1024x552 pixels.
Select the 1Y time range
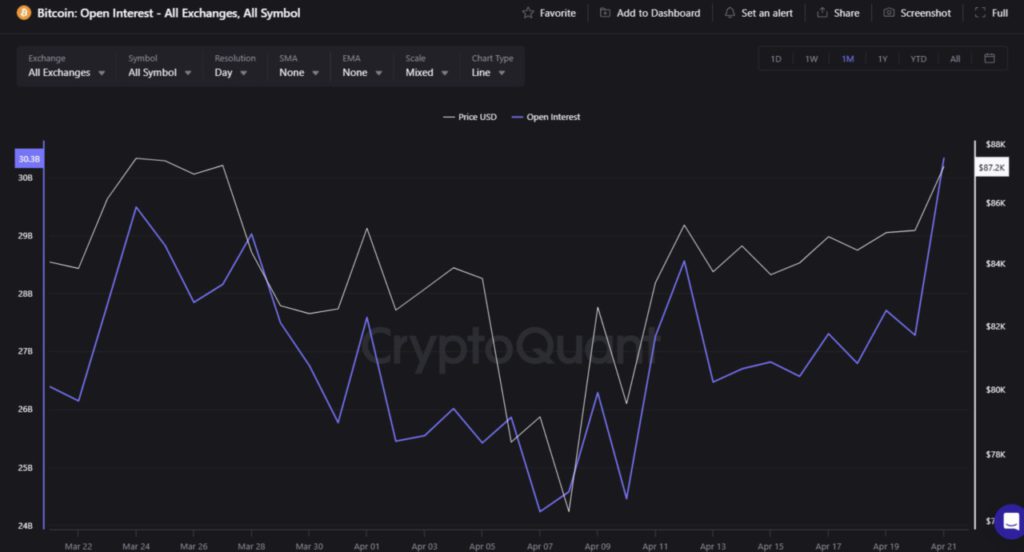point(882,59)
